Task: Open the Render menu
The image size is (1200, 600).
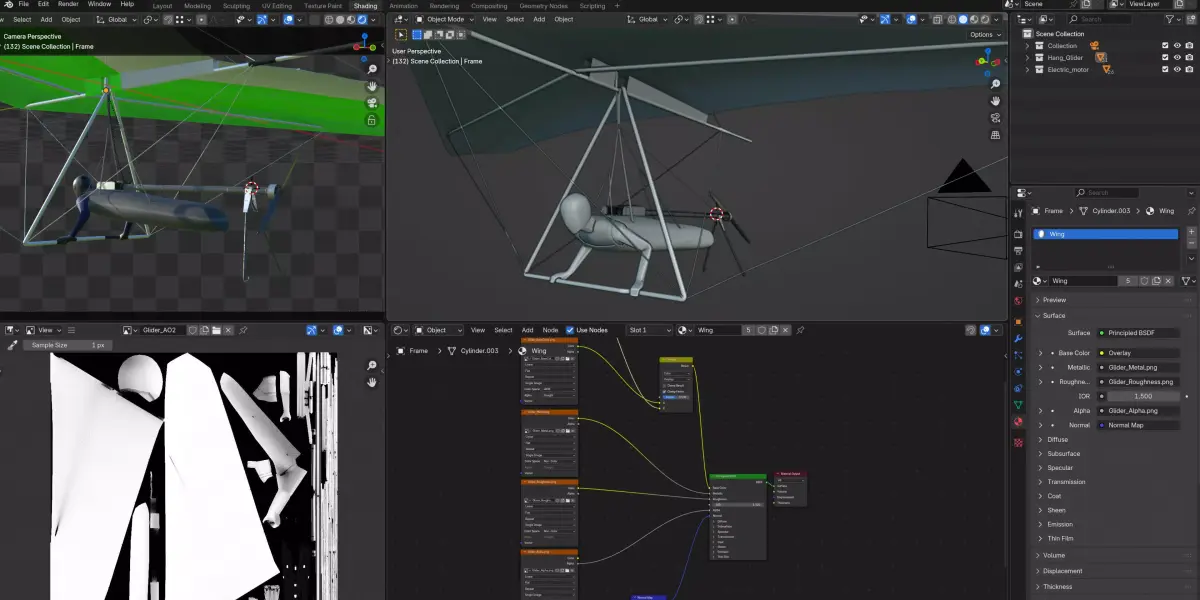Action: pyautogui.click(x=68, y=4)
